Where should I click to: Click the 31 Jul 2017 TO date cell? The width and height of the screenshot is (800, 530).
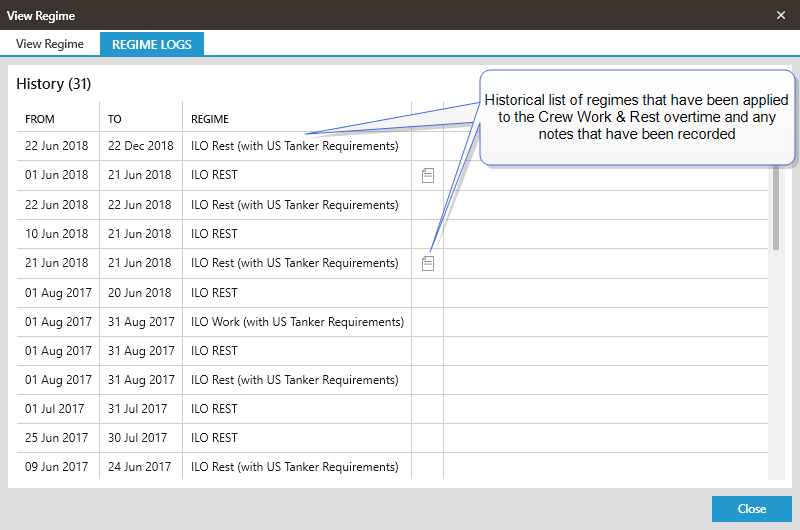138,409
